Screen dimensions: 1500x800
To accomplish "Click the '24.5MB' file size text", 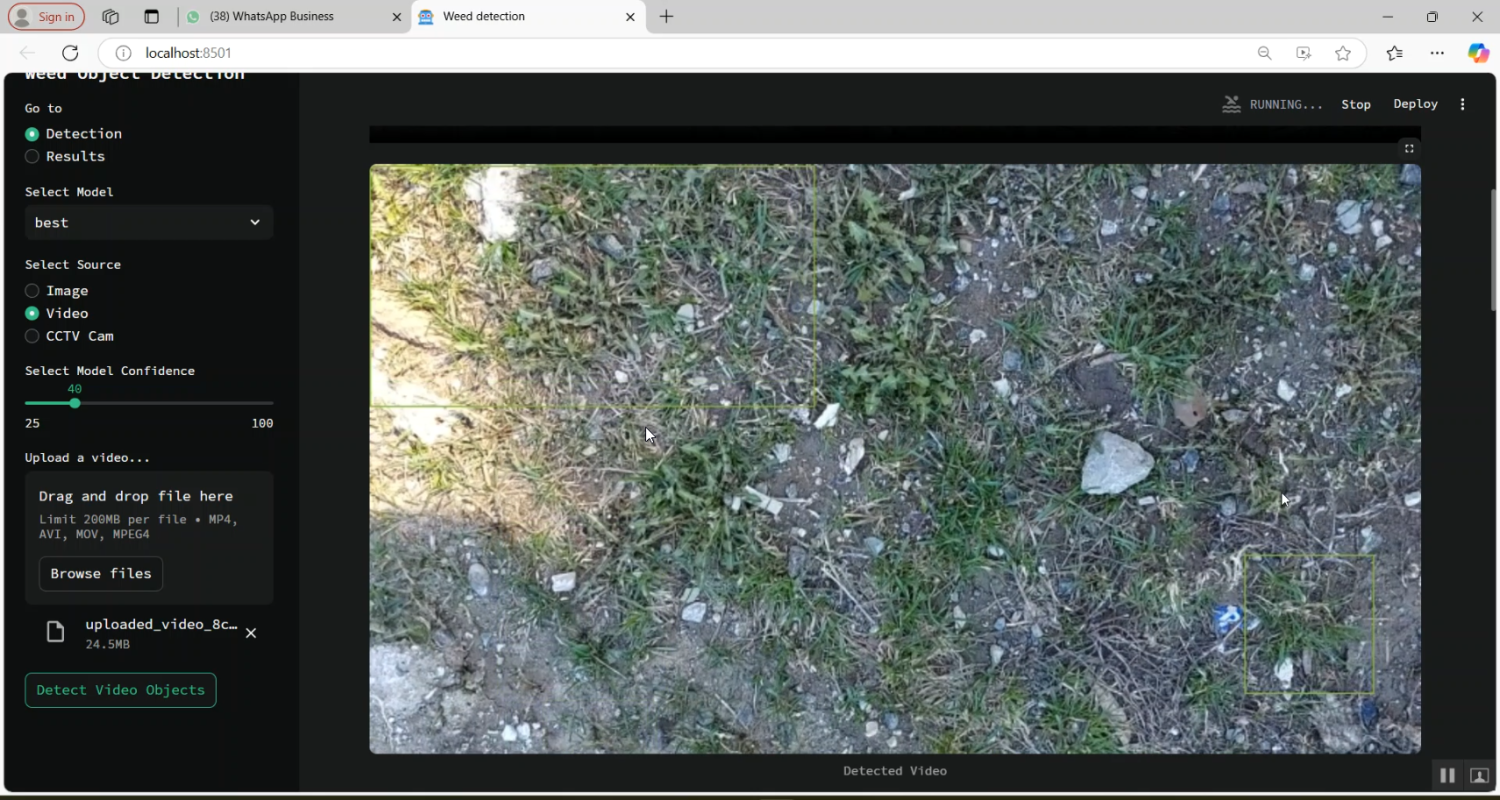I will [107, 645].
